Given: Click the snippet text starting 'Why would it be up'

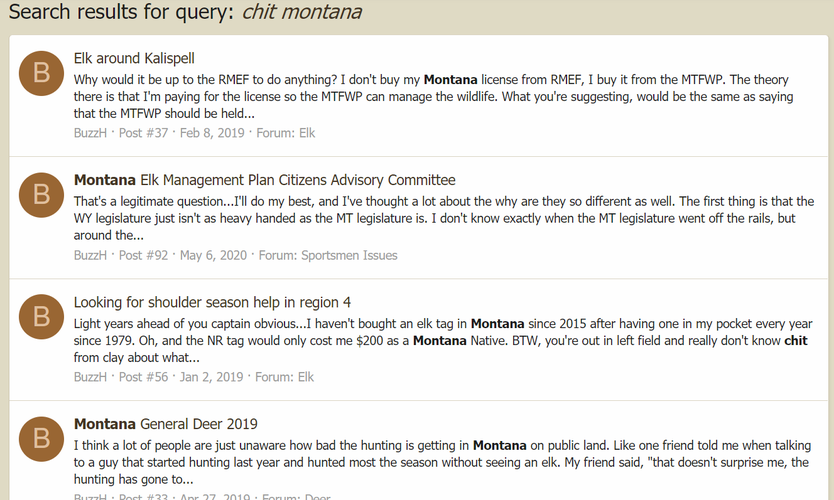Looking at the screenshot, I should pyautogui.click(x=433, y=96).
